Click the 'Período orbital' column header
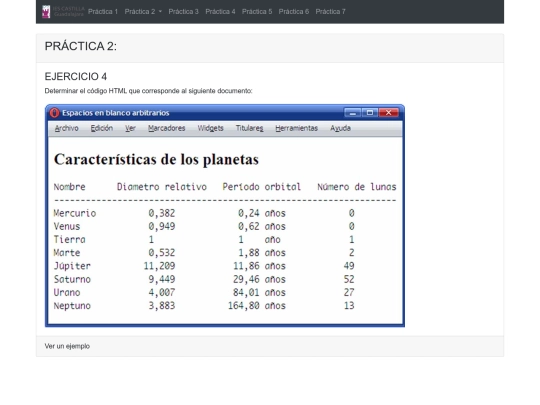 click(x=262, y=187)
